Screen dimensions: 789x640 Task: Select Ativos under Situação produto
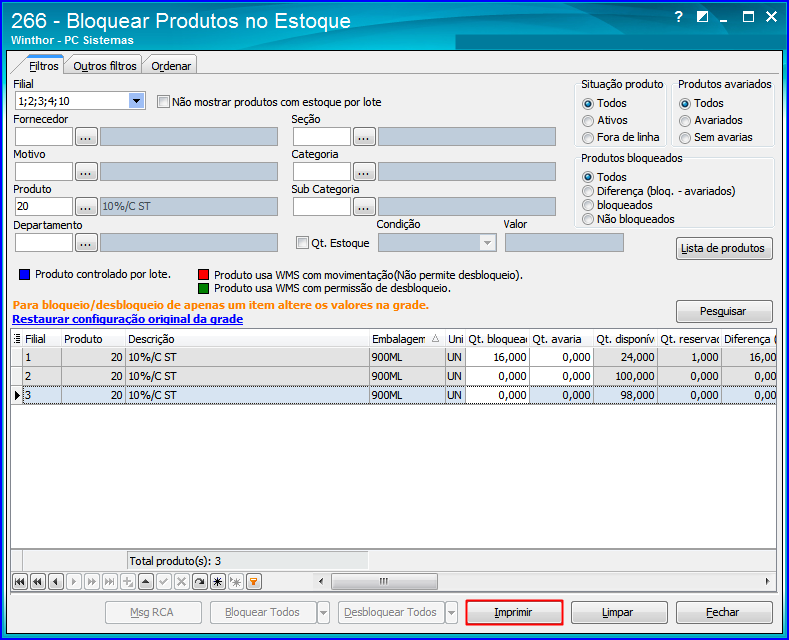tap(588, 121)
